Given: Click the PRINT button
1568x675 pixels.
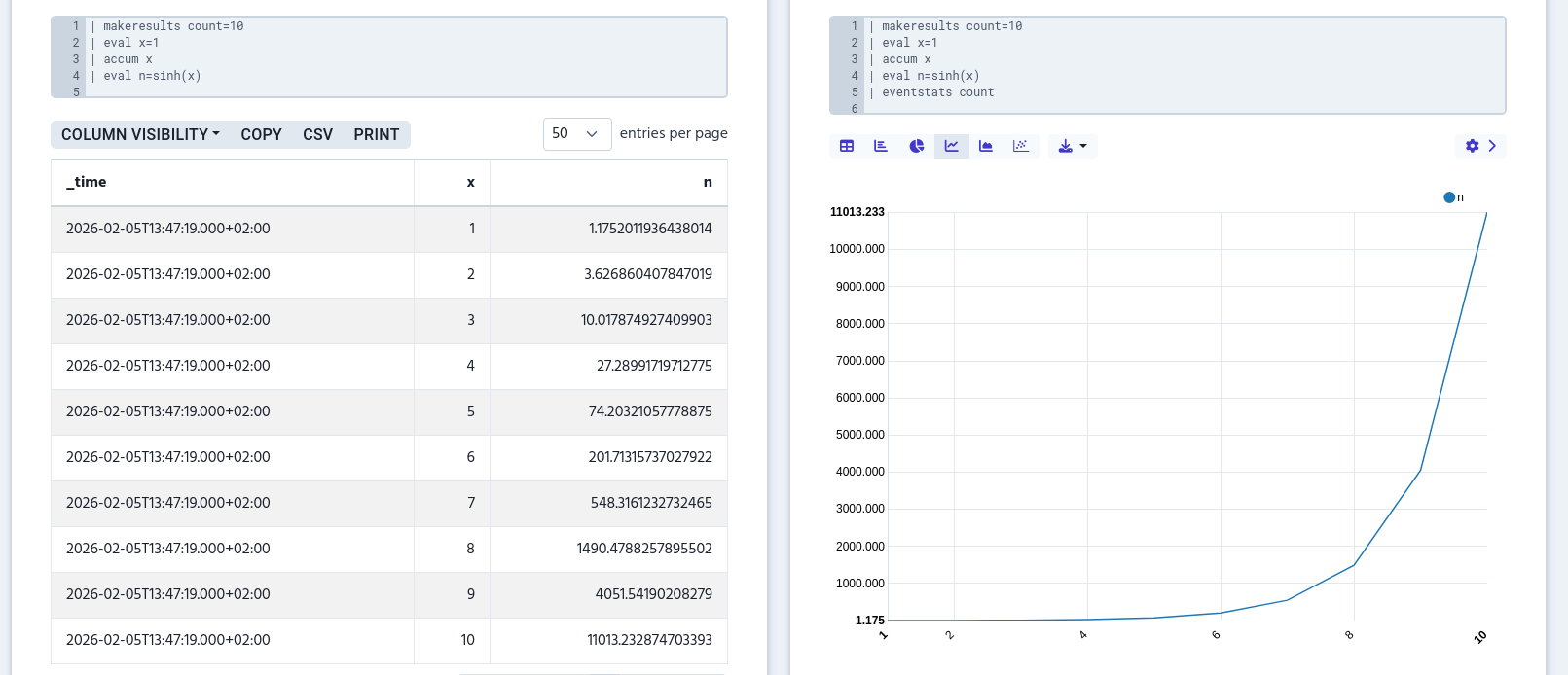Looking at the screenshot, I should click(377, 135).
